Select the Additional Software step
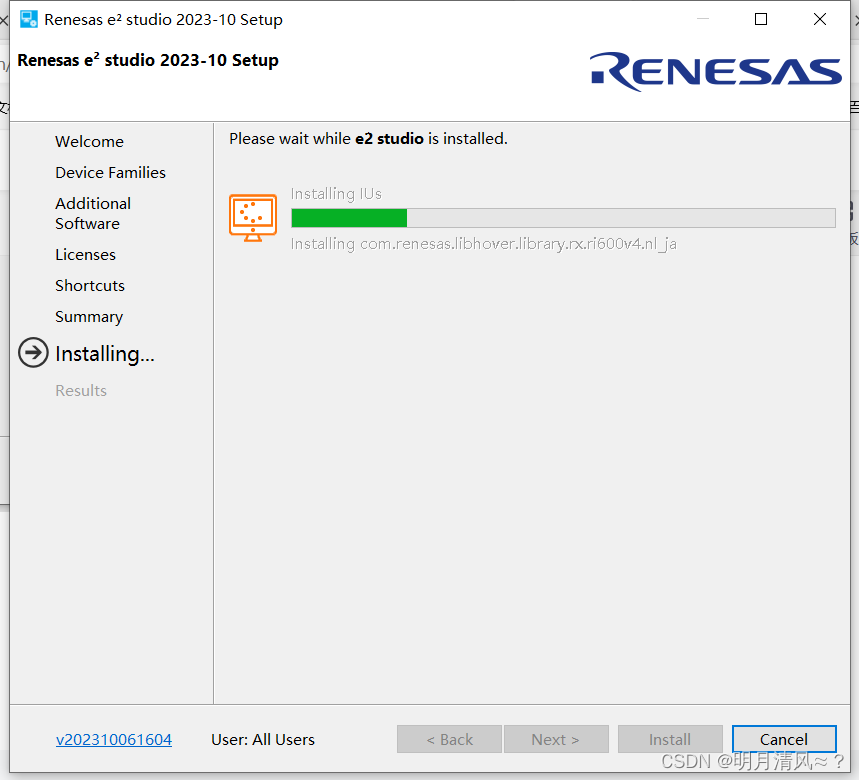The width and height of the screenshot is (859, 780). point(93,214)
